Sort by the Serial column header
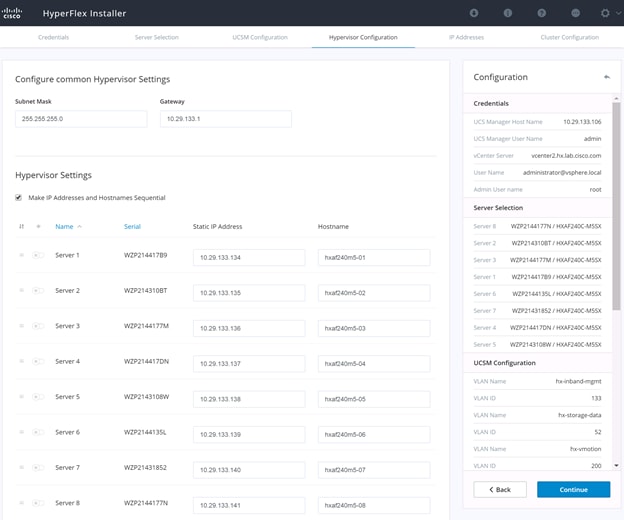Image resolution: width=624 pixels, height=520 pixels. click(132, 226)
